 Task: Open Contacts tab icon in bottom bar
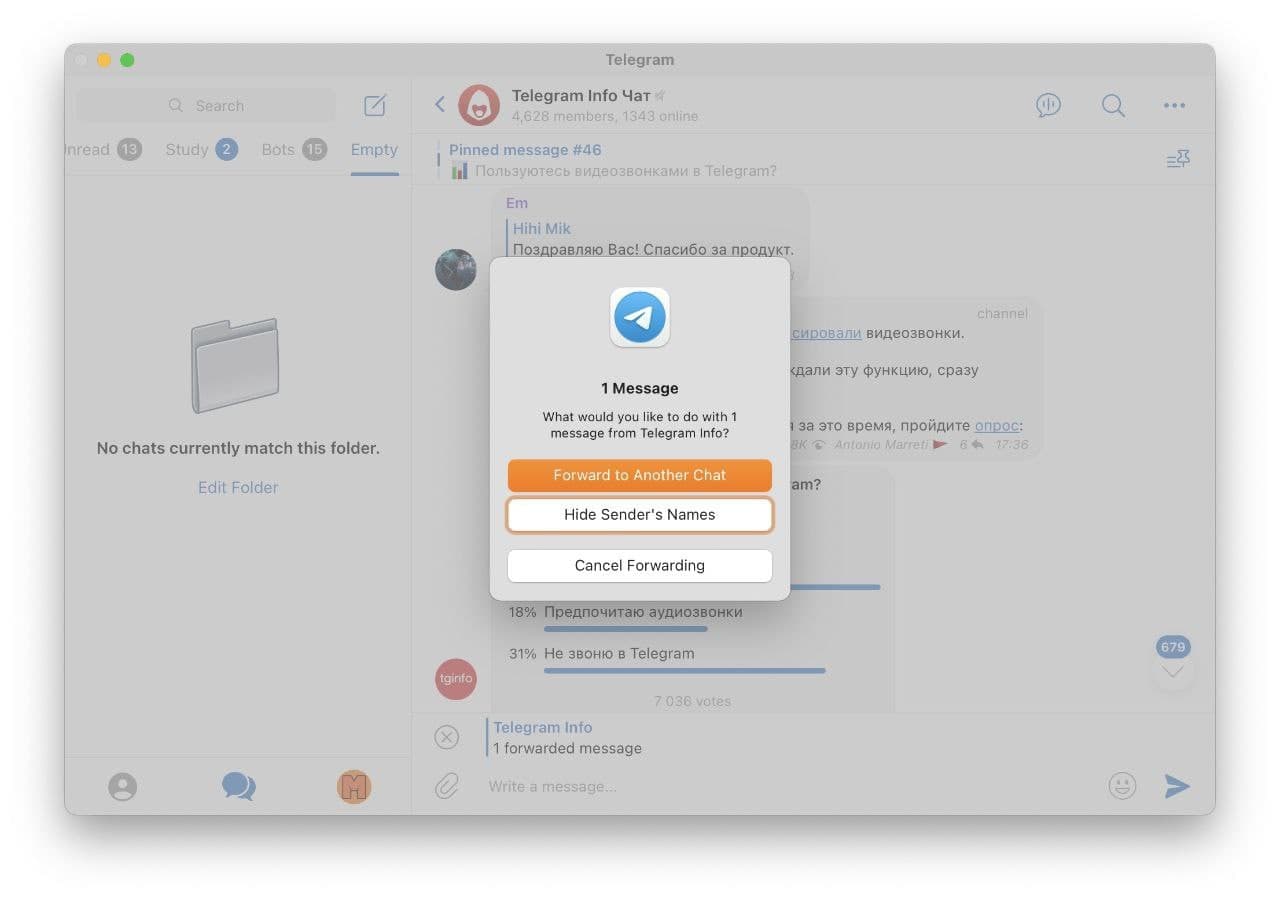pos(122,787)
